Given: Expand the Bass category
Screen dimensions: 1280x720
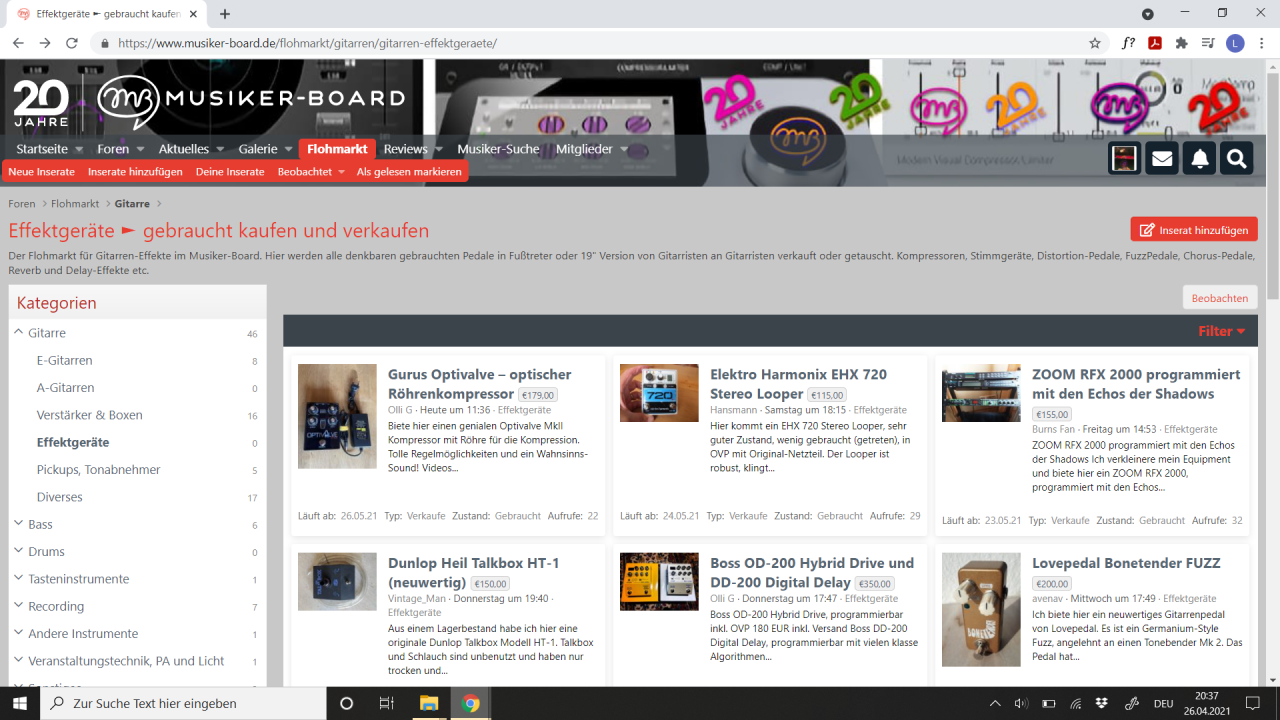Looking at the screenshot, I should [18, 523].
